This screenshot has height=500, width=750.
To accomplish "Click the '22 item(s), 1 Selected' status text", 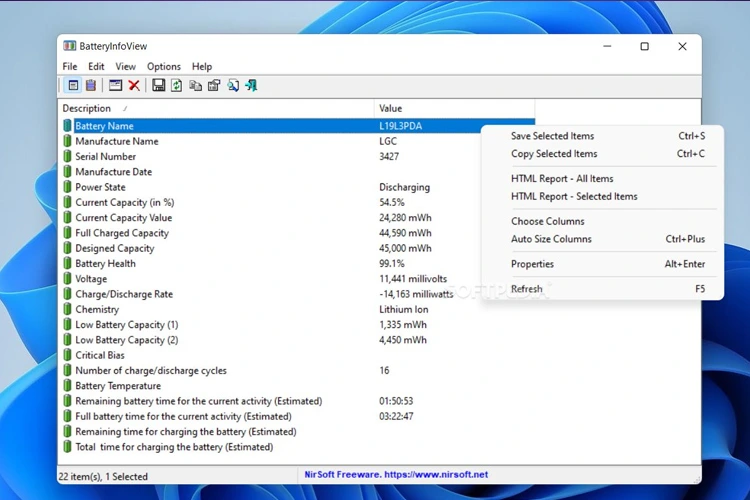I will click(103, 477).
